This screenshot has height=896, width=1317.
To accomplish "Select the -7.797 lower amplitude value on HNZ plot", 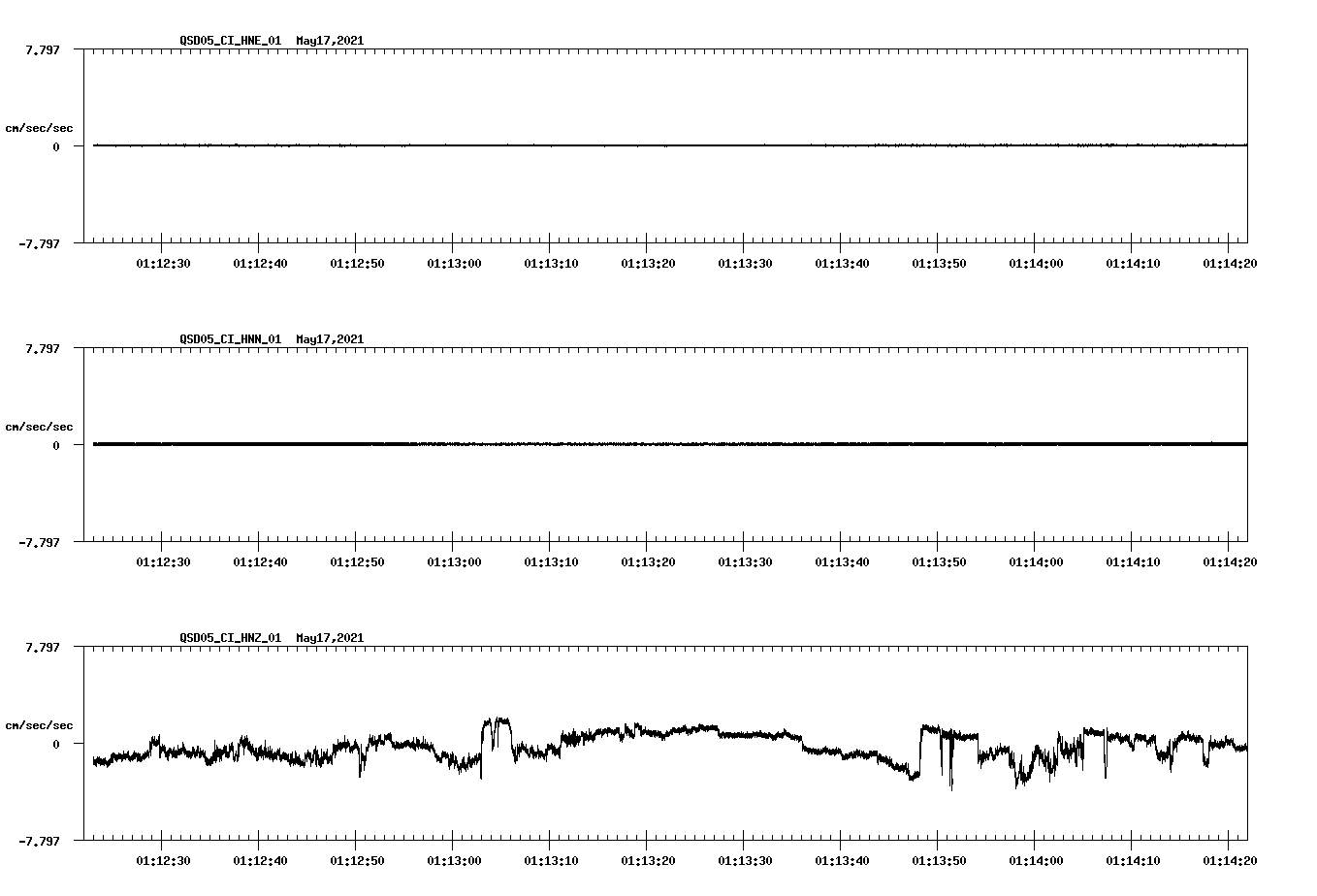I will 41,842.
